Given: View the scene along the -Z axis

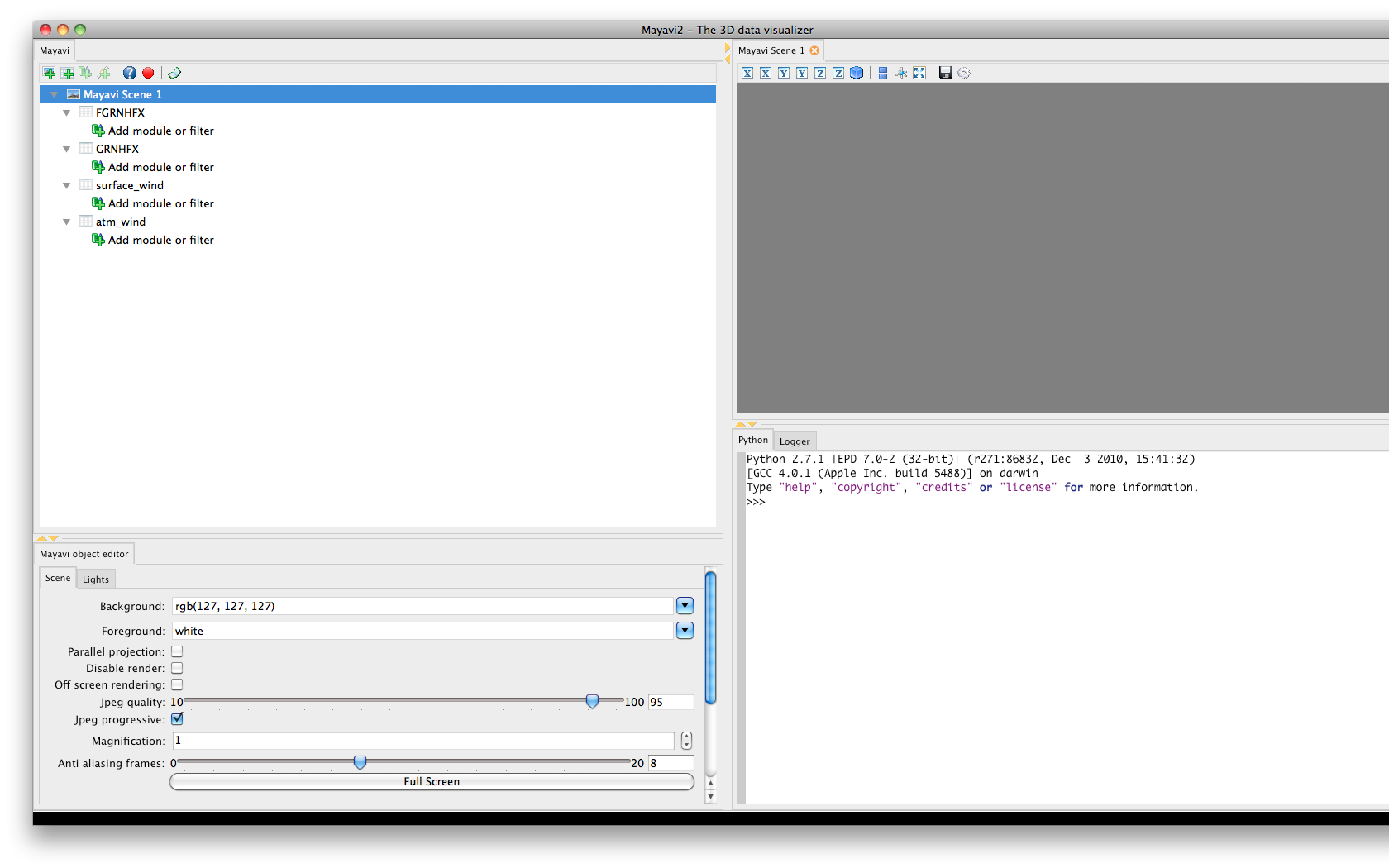Looking at the screenshot, I should point(820,74).
